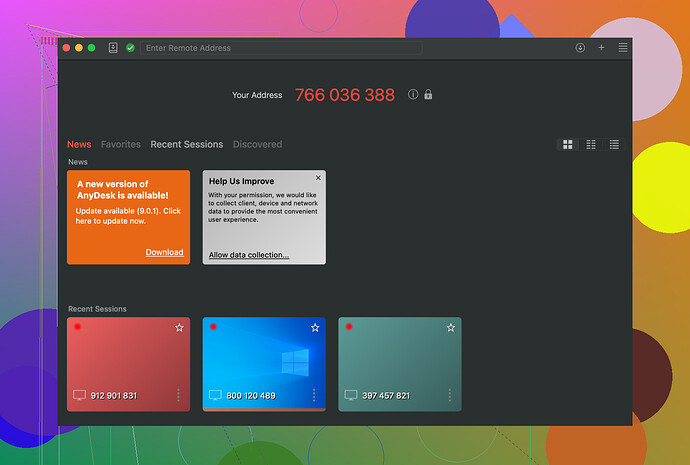
Task: Favorite session 800 120 489 with star
Action: point(315,328)
